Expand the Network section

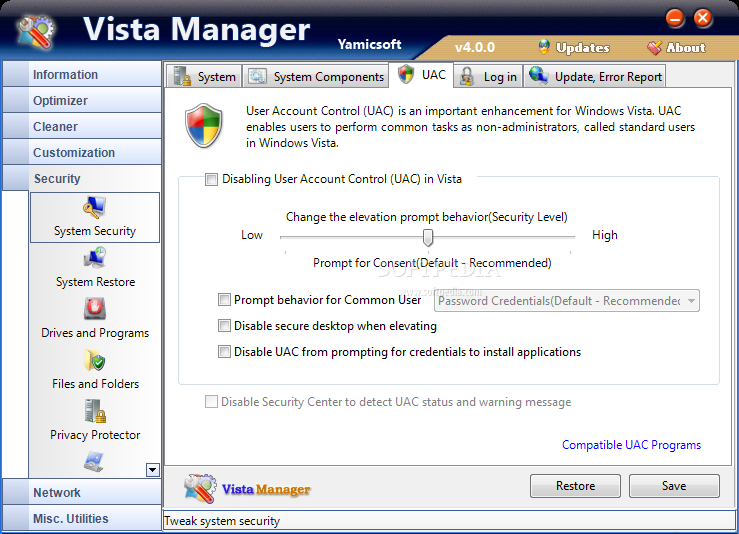coord(82,492)
